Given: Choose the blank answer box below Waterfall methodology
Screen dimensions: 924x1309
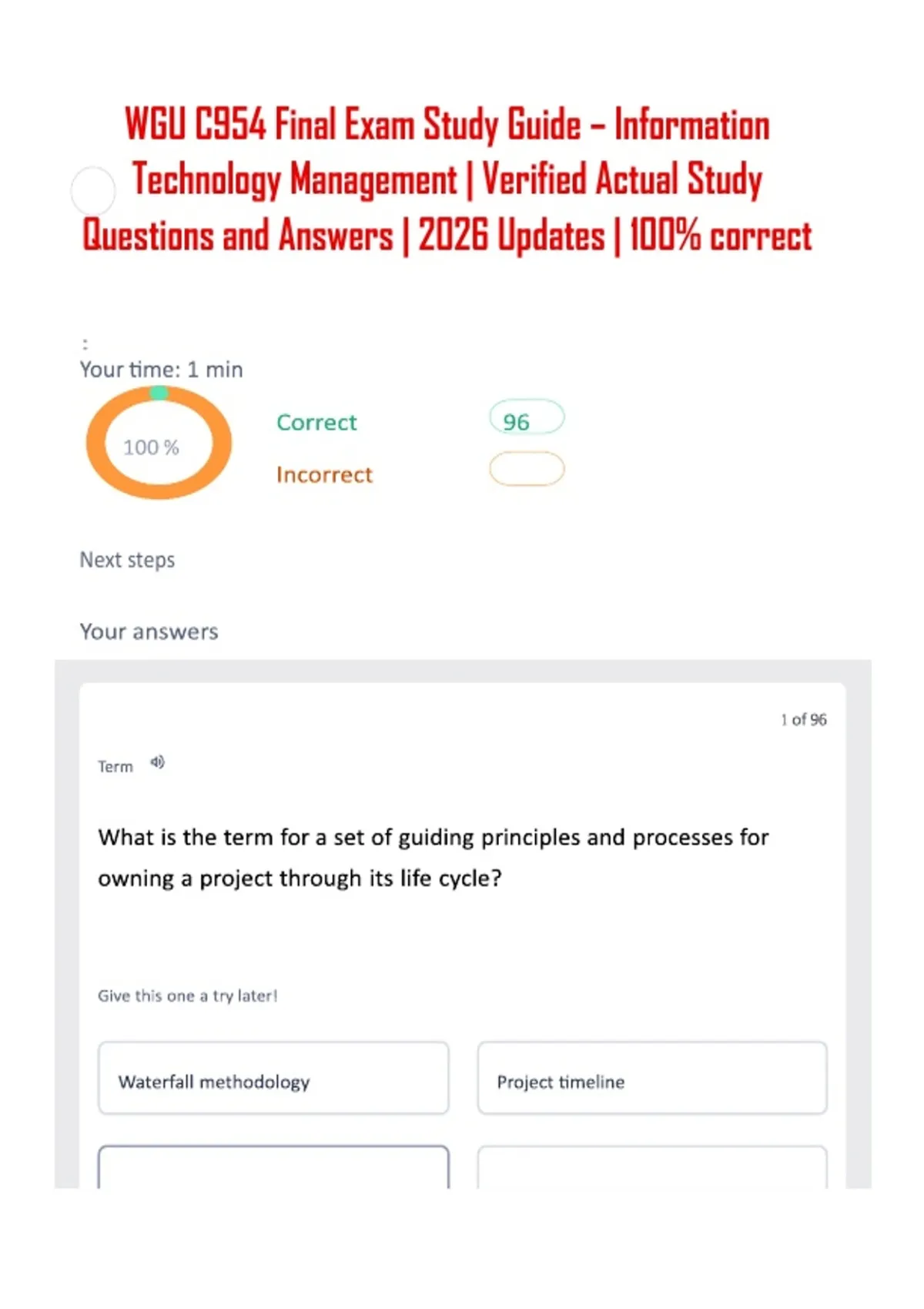Looking at the screenshot, I should [273, 1167].
